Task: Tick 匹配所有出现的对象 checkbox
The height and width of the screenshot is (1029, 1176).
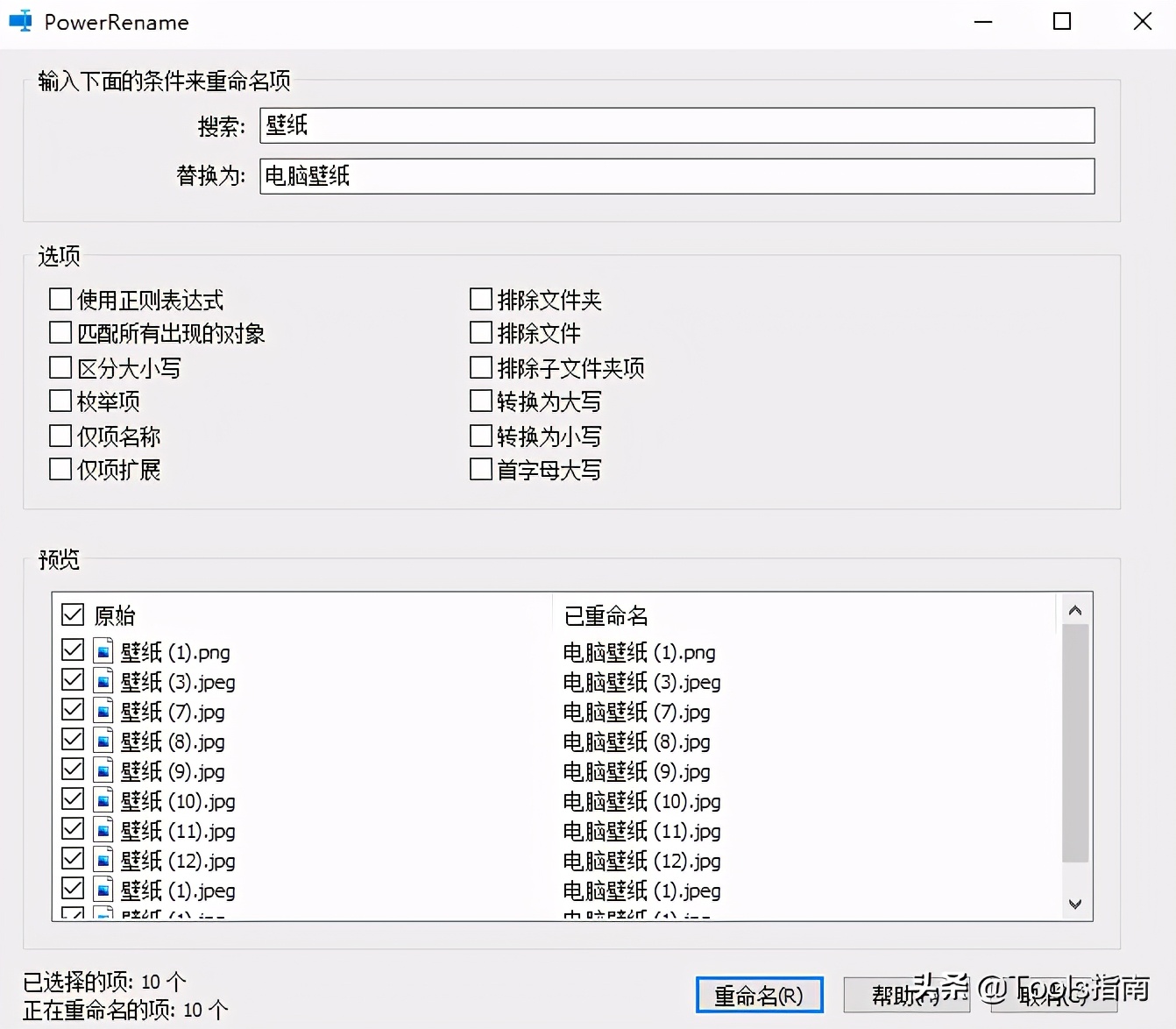Action: [60, 333]
